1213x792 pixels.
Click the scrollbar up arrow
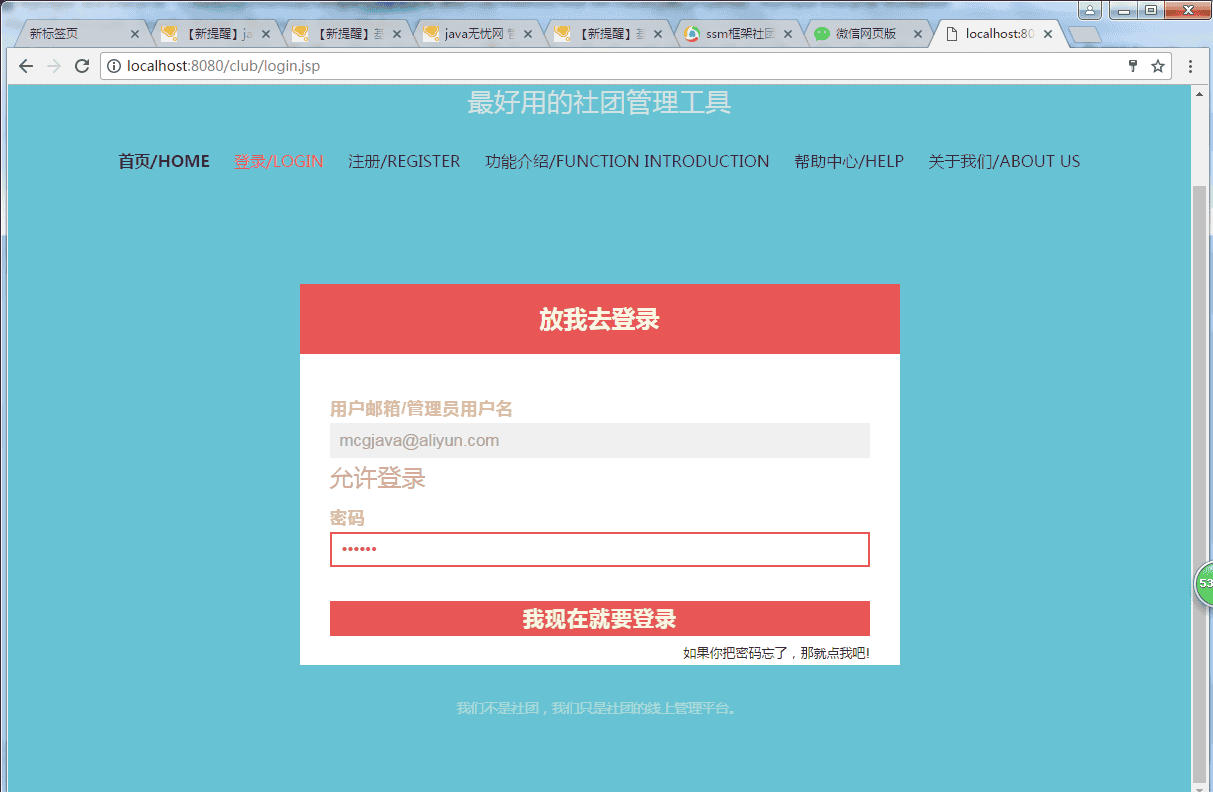(x=1200, y=94)
